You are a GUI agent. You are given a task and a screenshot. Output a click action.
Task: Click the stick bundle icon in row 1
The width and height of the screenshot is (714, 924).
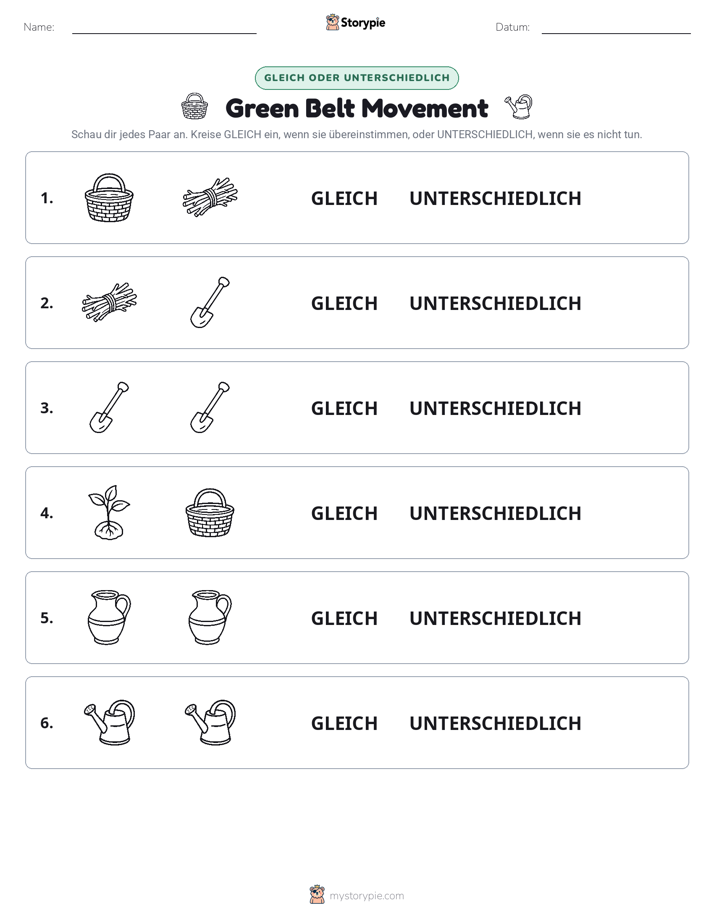(210, 197)
